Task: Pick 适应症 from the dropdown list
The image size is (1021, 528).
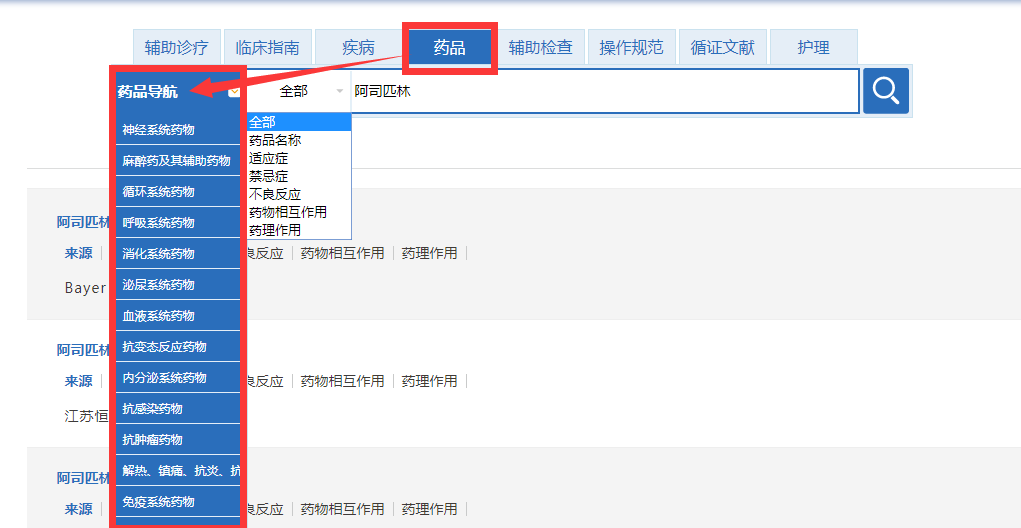Action: click(299, 158)
